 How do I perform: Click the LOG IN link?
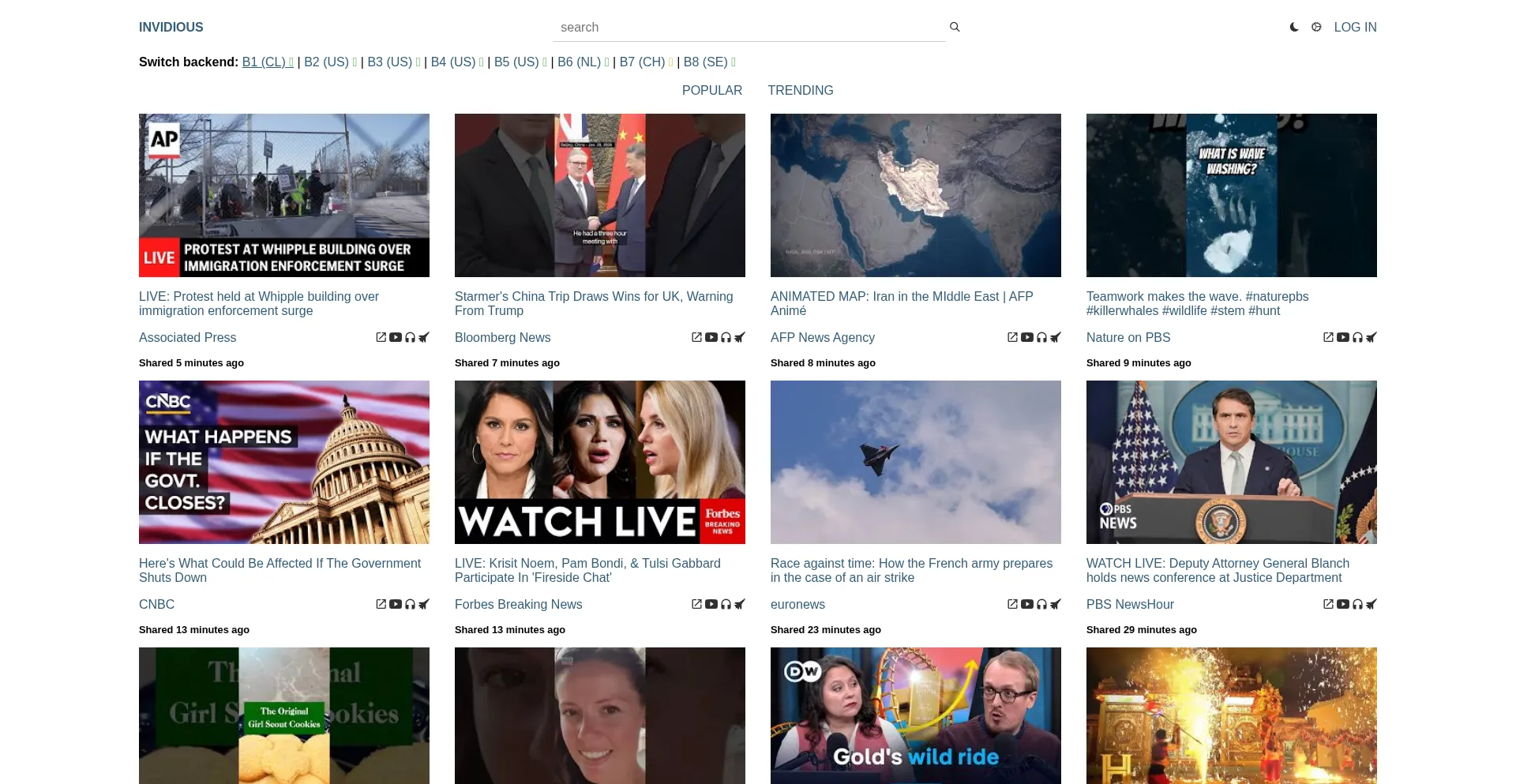point(1356,27)
